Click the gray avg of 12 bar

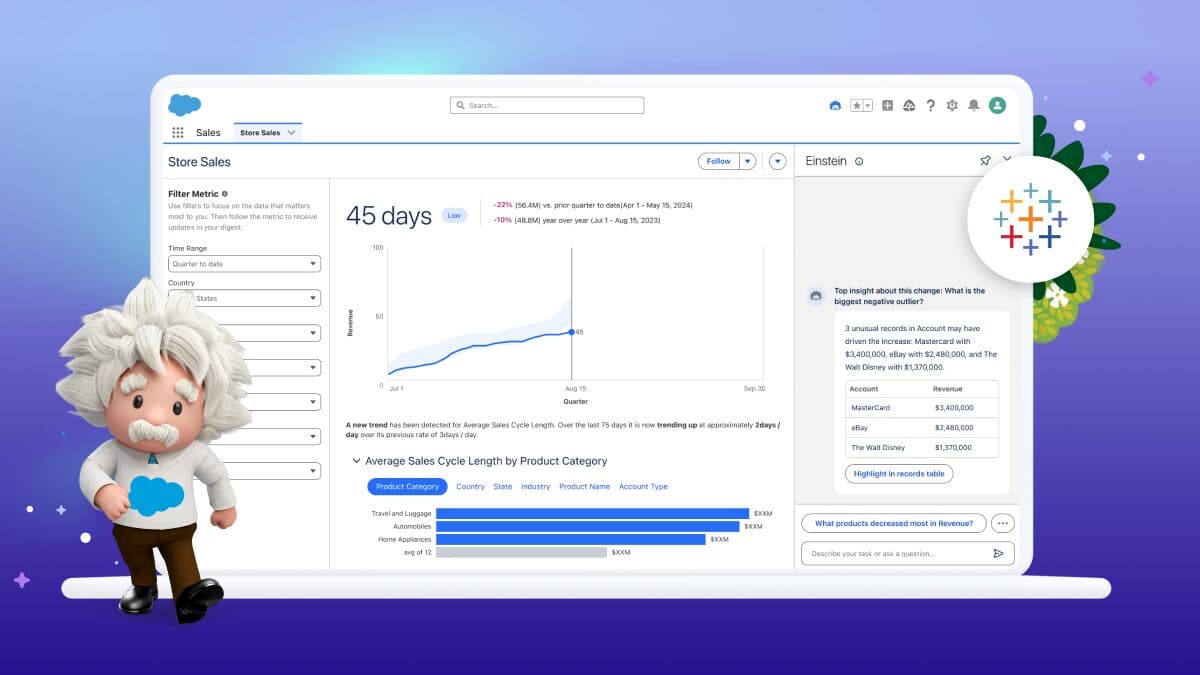coord(521,552)
